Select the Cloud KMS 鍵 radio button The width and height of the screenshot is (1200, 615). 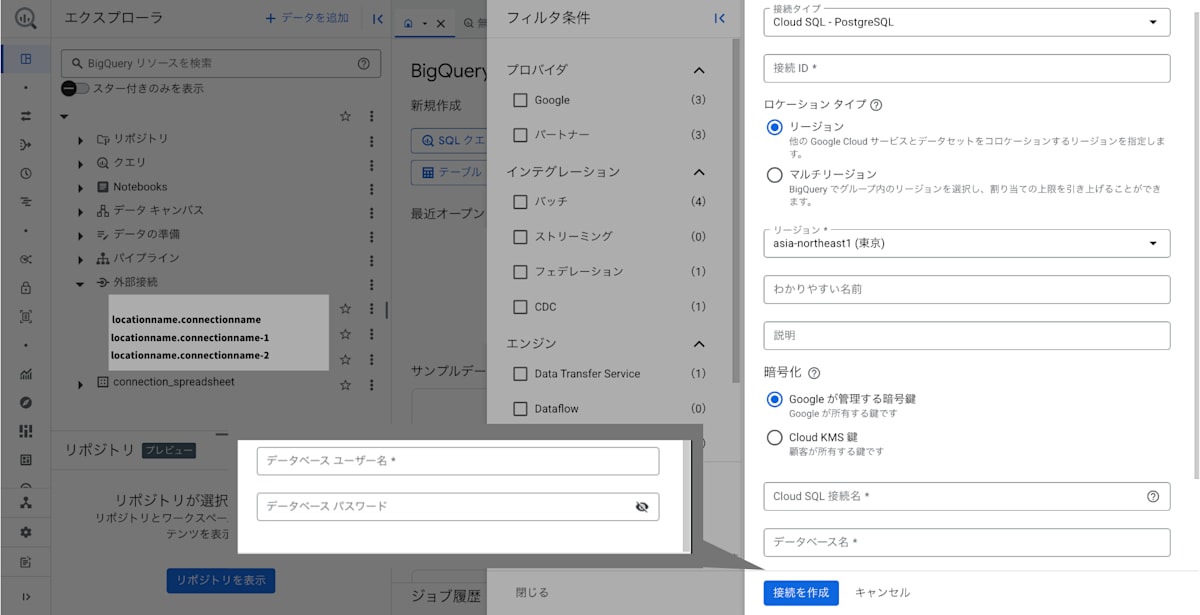coord(774,437)
